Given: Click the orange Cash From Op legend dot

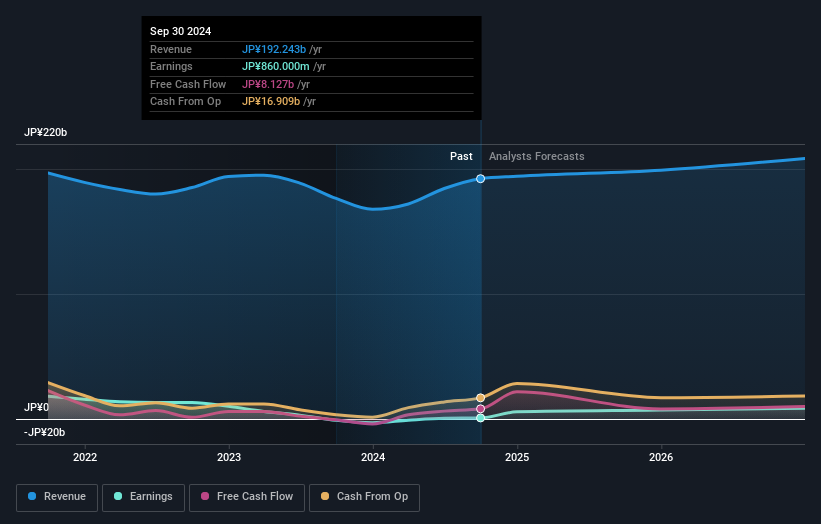Looking at the screenshot, I should 325,496.
